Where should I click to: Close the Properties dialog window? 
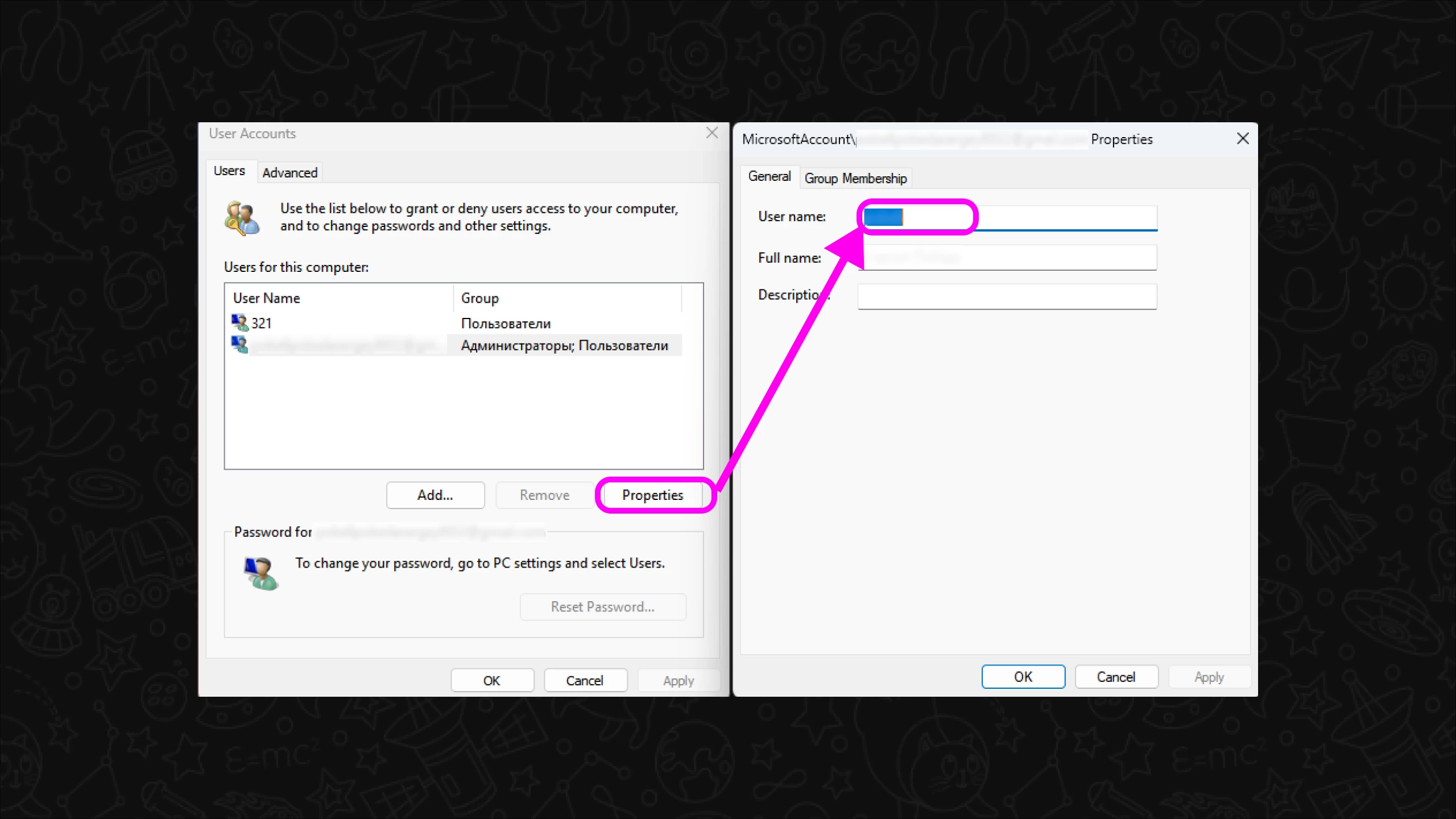click(x=1243, y=139)
